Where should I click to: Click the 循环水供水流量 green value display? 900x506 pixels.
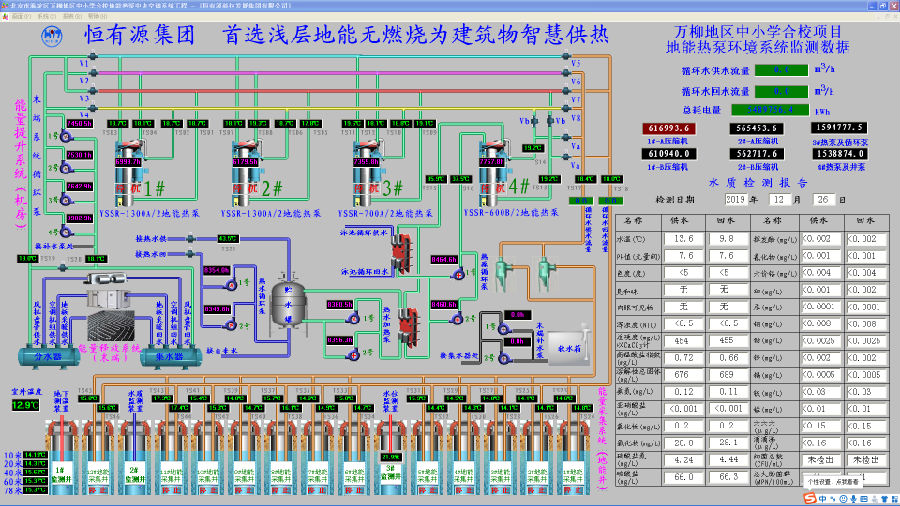[x=783, y=70]
